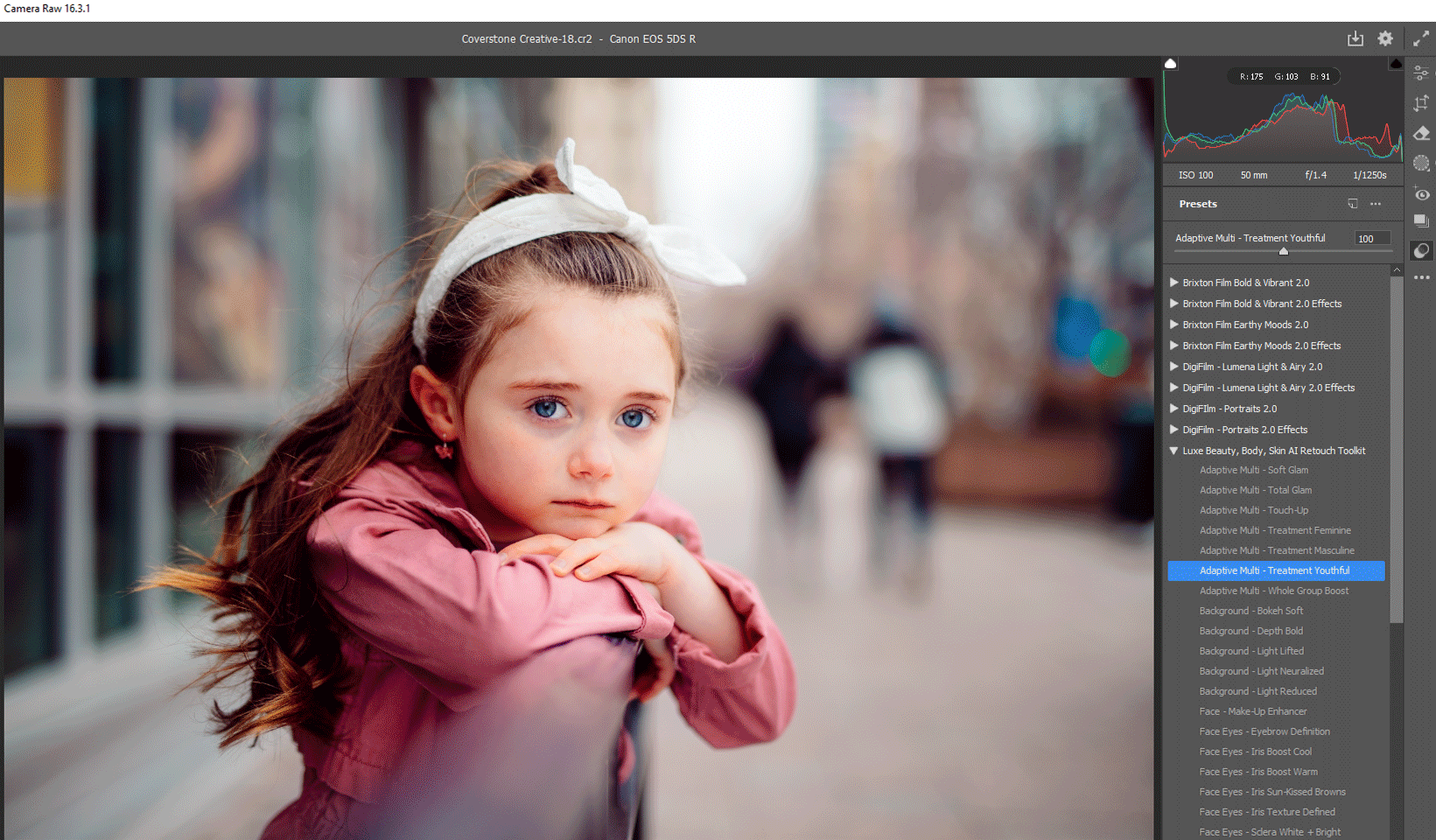
Task: Select the Healing eraser tool
Action: tap(1421, 133)
